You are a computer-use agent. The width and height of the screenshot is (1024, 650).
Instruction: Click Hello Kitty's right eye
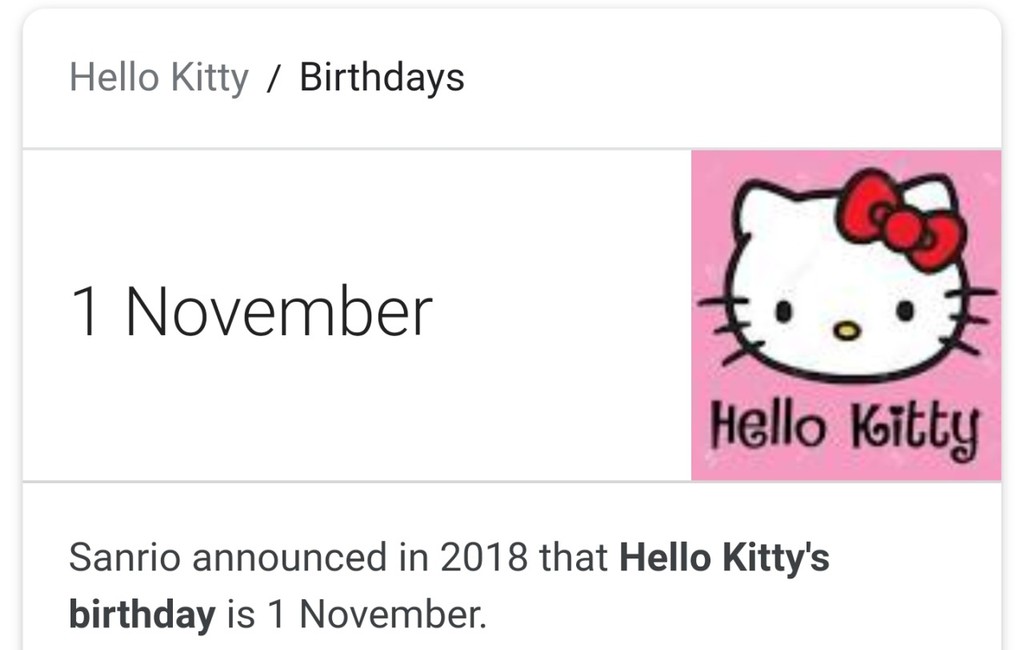tap(906, 311)
